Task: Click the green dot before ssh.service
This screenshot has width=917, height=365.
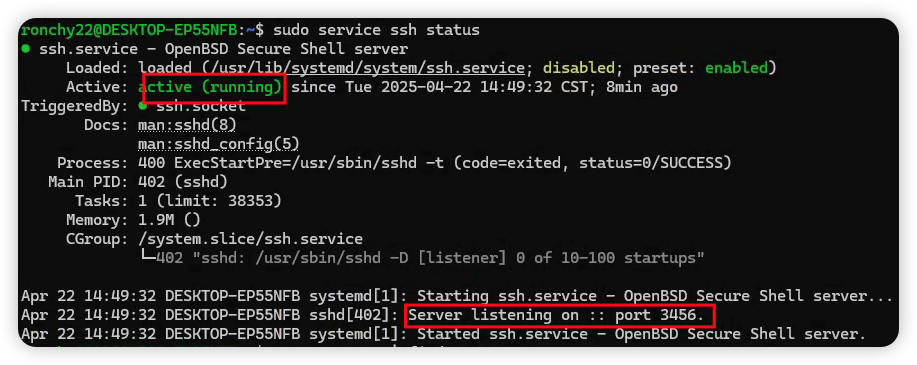Action: [25, 49]
